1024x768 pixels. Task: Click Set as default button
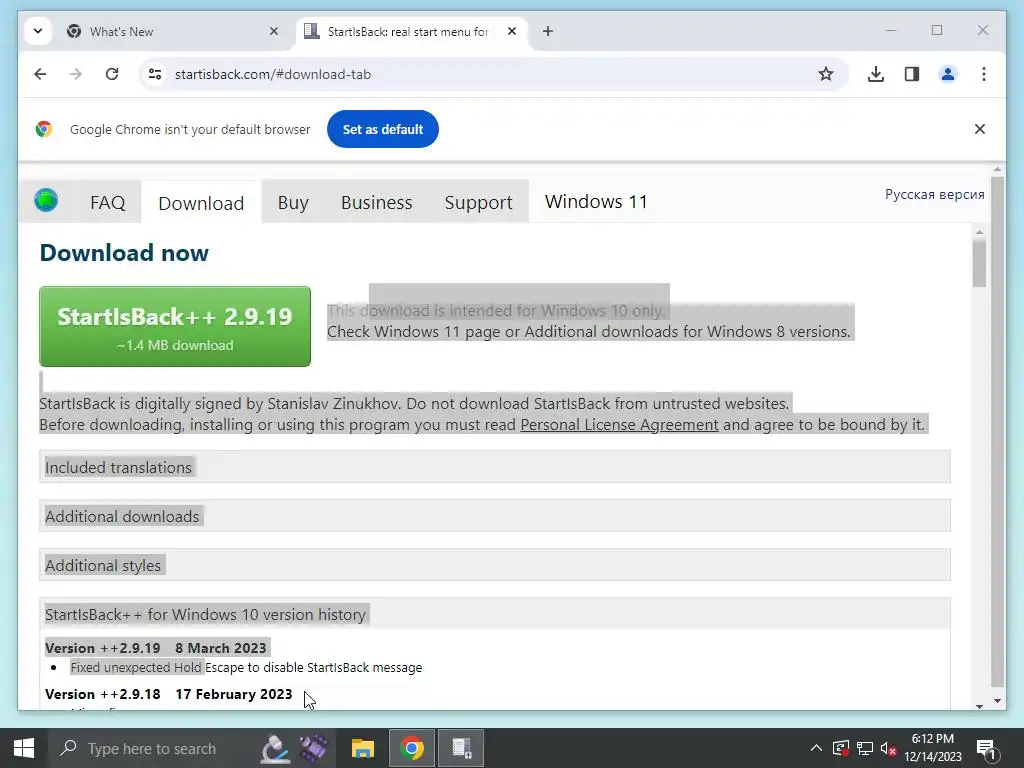383,129
